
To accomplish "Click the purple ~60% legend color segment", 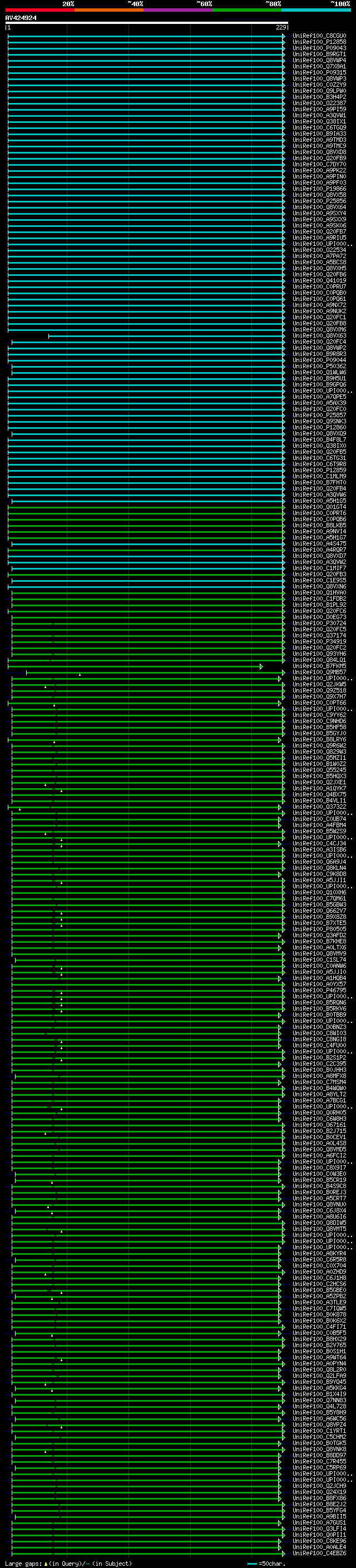I will click(179, 10).
